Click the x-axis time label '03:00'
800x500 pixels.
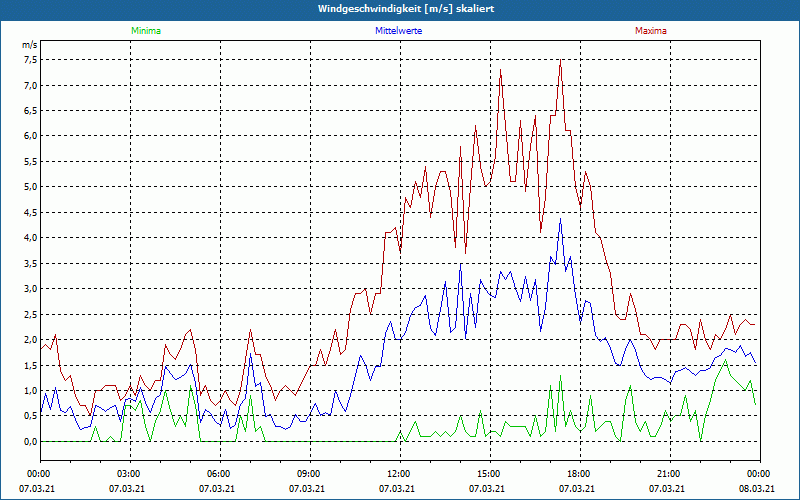[x=128, y=474]
